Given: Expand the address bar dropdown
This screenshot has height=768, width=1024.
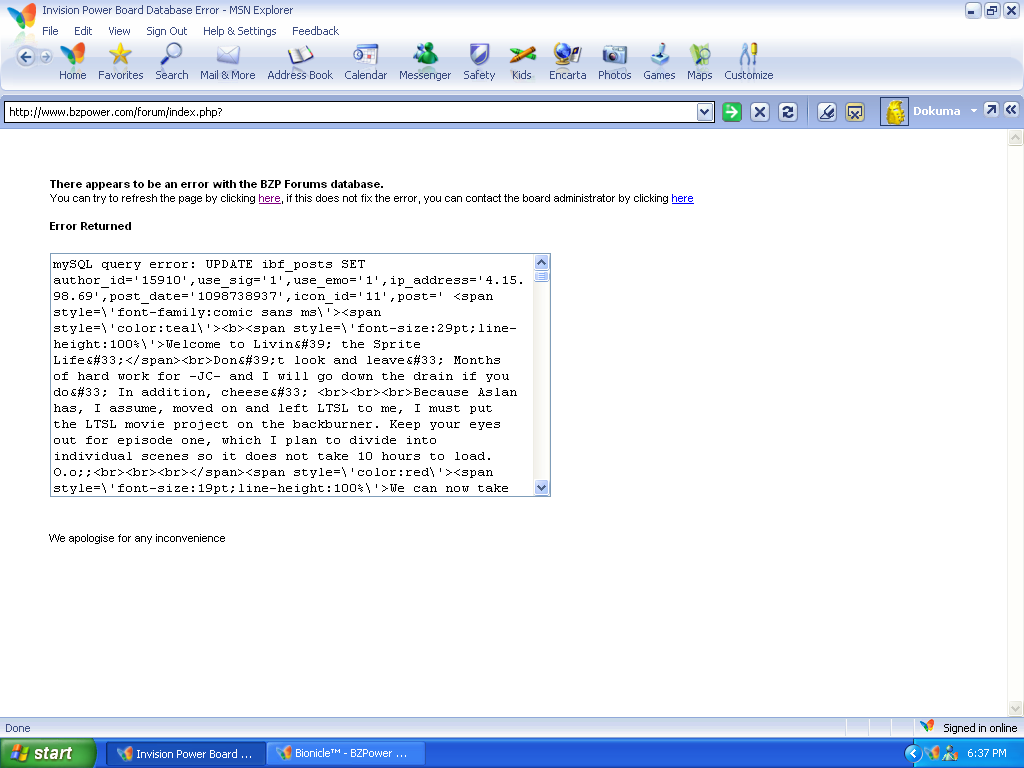Looking at the screenshot, I should coord(704,112).
